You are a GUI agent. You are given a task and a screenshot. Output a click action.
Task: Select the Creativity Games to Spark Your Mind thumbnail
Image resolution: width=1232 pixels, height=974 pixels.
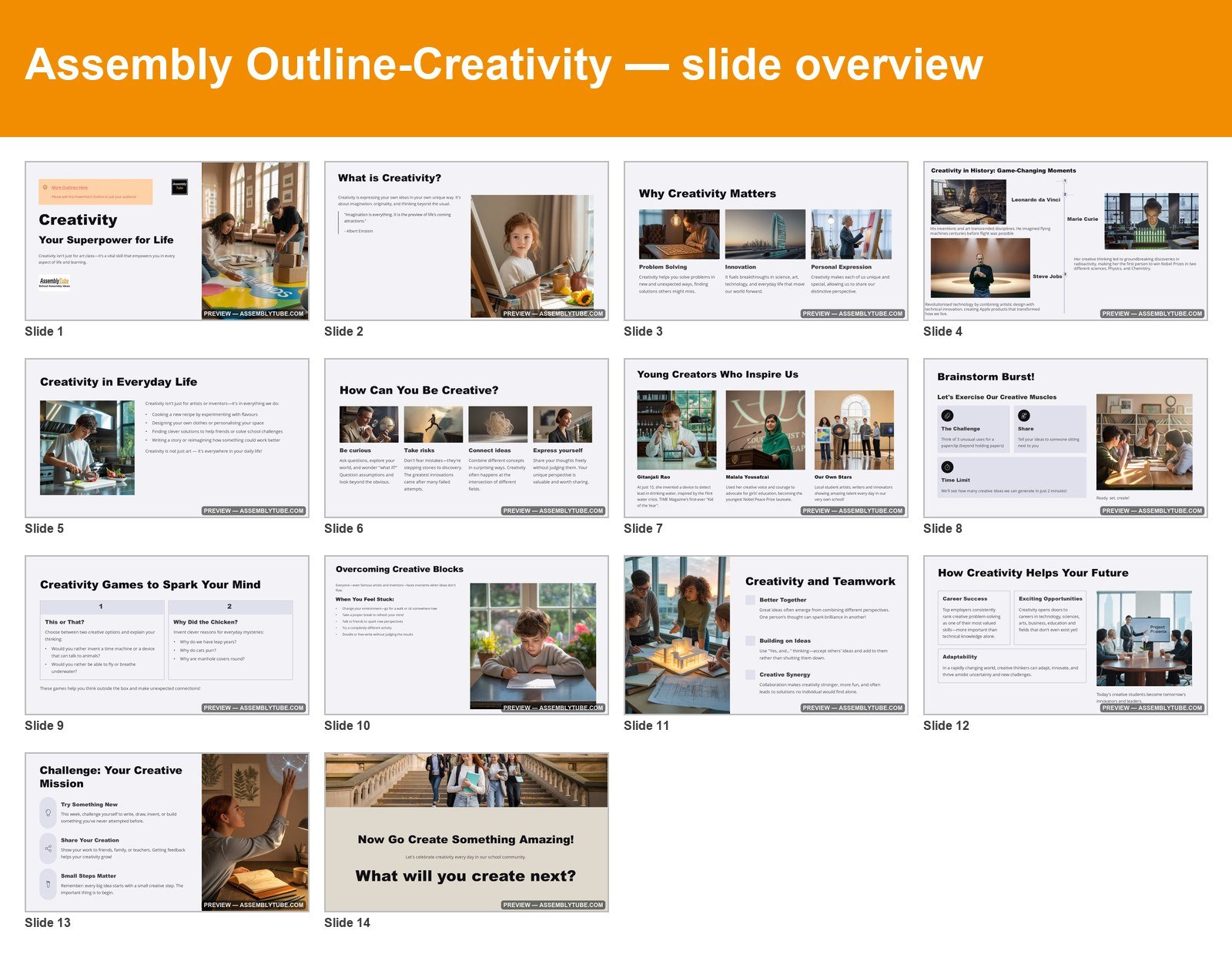pos(167,635)
